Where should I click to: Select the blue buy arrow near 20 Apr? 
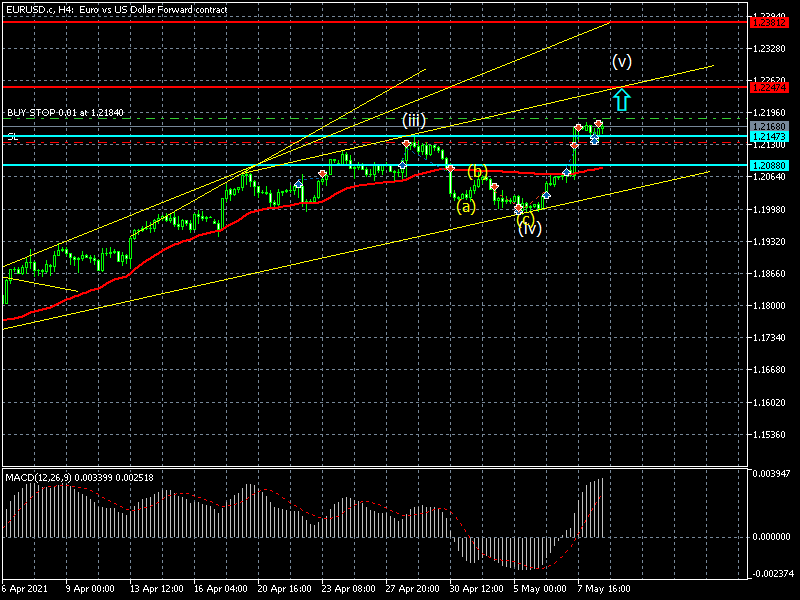tap(298, 184)
